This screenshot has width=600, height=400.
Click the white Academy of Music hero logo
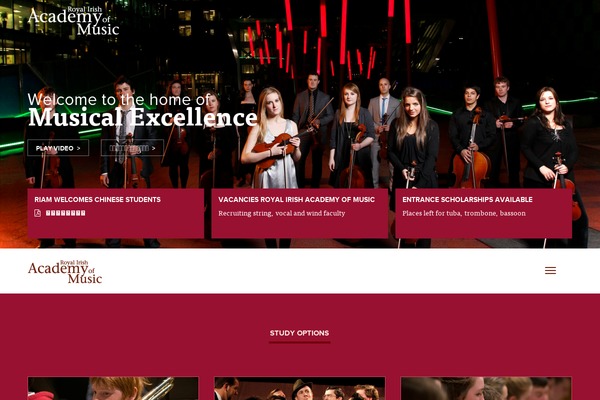[x=73, y=21]
